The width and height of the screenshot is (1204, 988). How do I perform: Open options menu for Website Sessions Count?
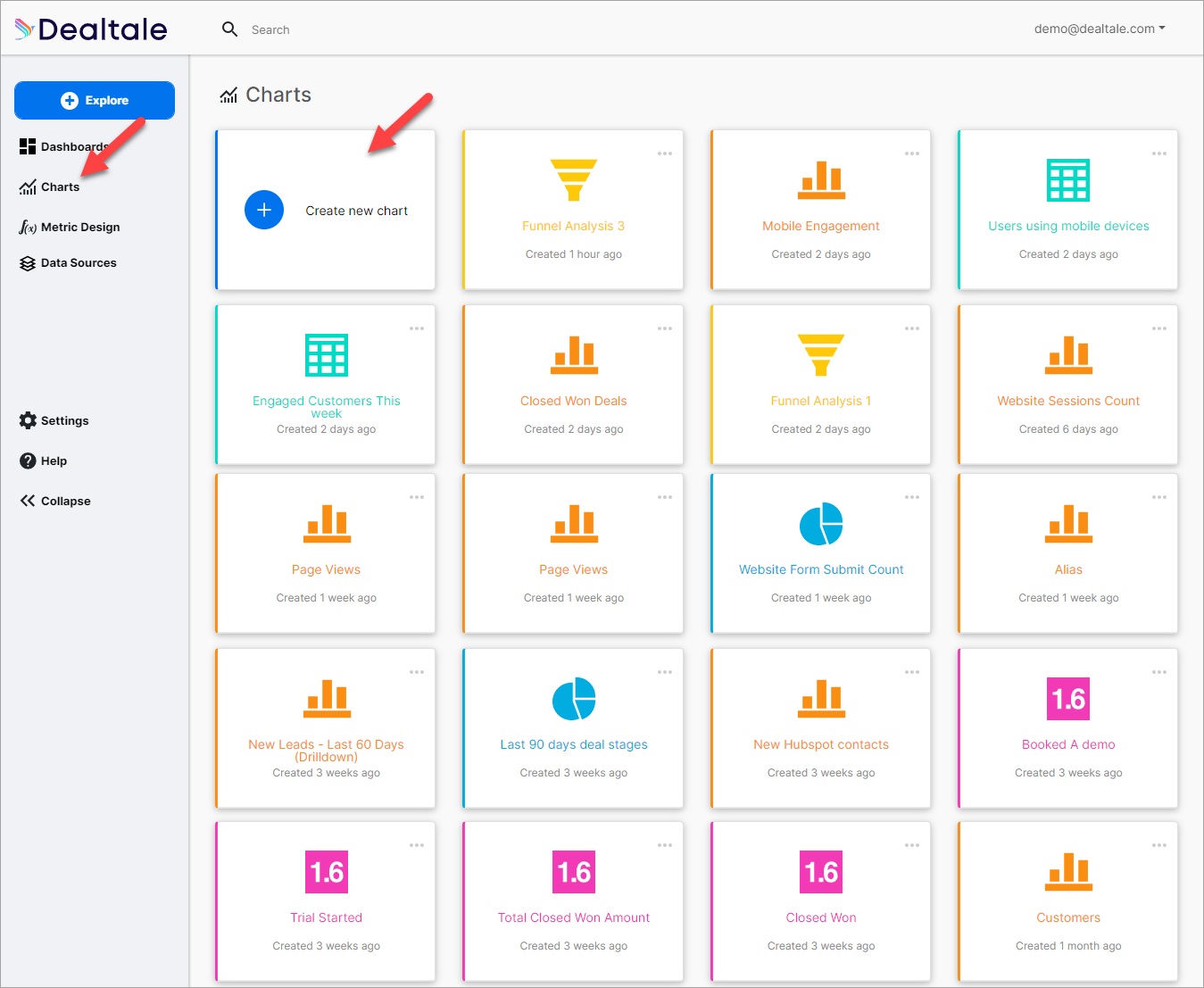click(1159, 328)
